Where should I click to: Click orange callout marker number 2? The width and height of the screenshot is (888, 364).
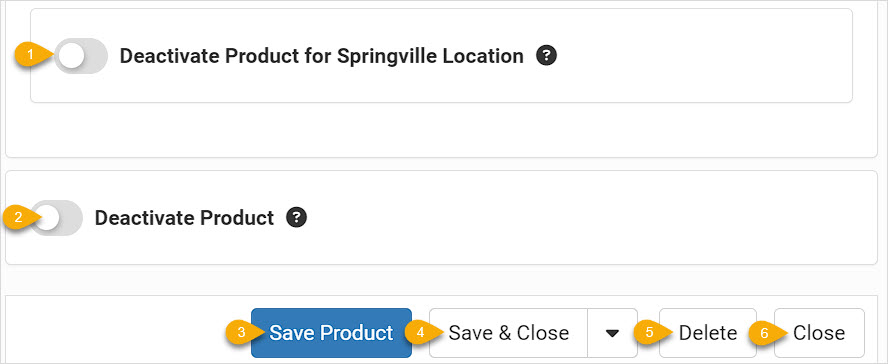coord(19,218)
